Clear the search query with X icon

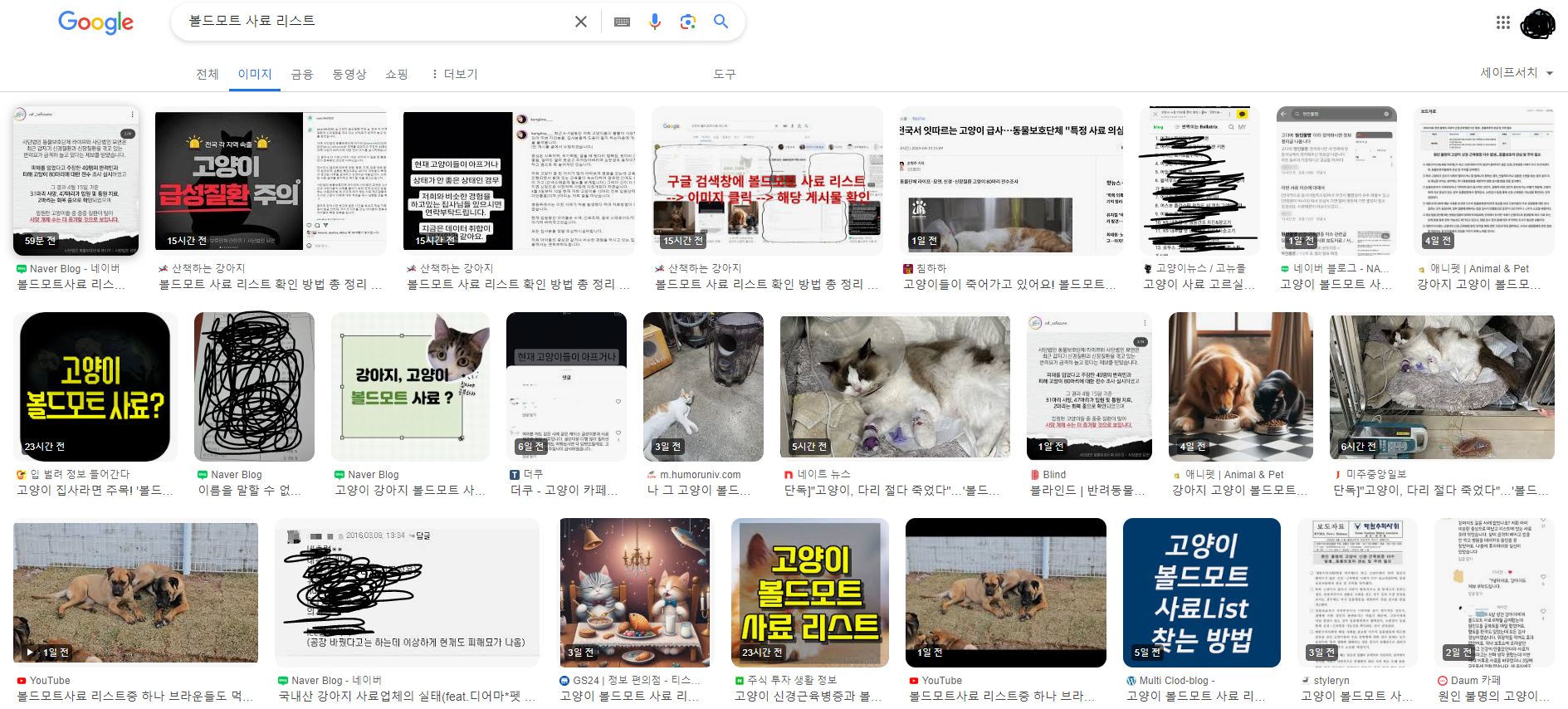click(x=581, y=22)
